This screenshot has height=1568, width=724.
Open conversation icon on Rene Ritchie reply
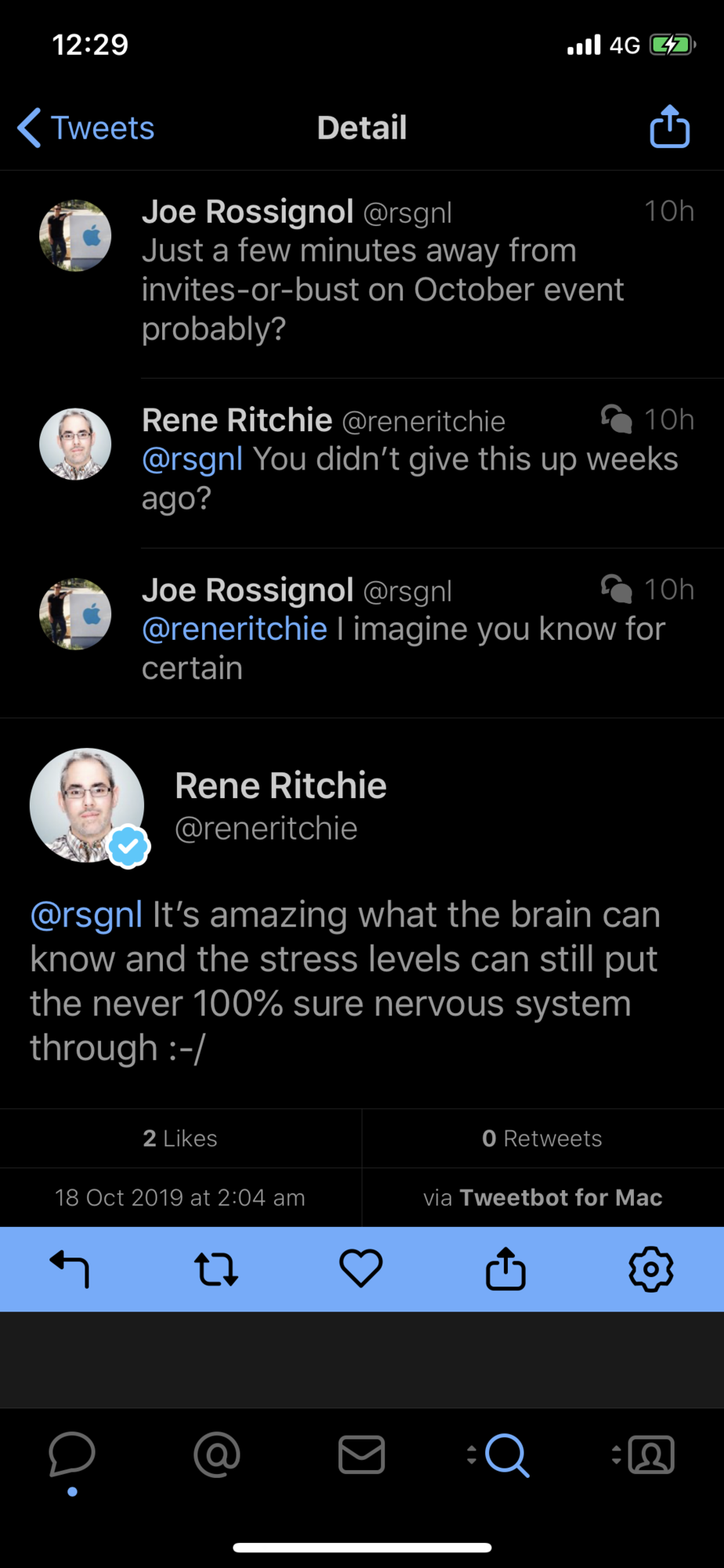click(x=616, y=419)
